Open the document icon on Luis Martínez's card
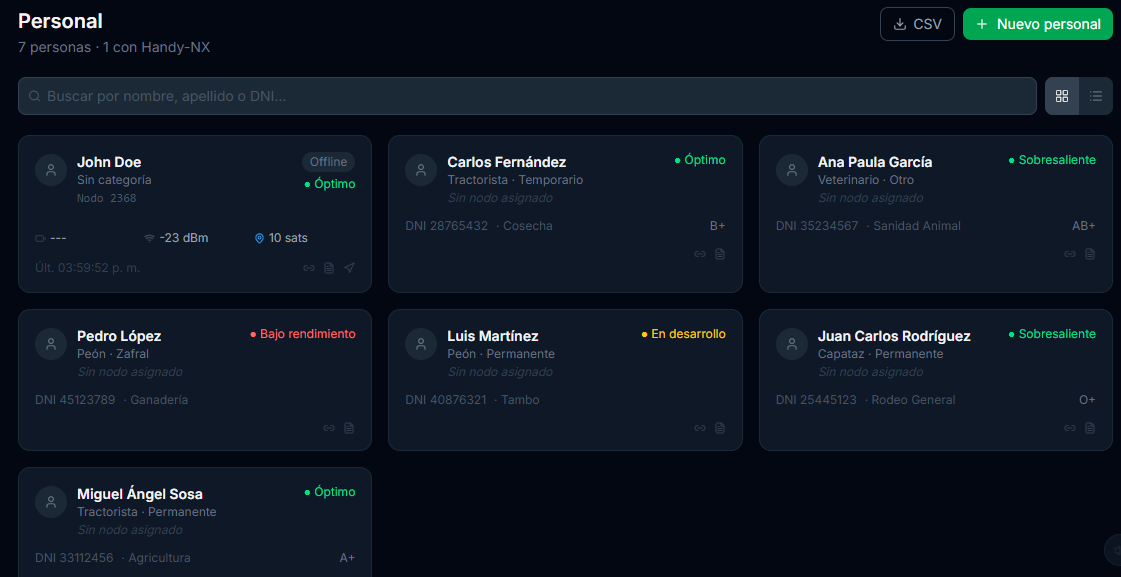Image resolution: width=1121 pixels, height=577 pixels. pos(720,428)
